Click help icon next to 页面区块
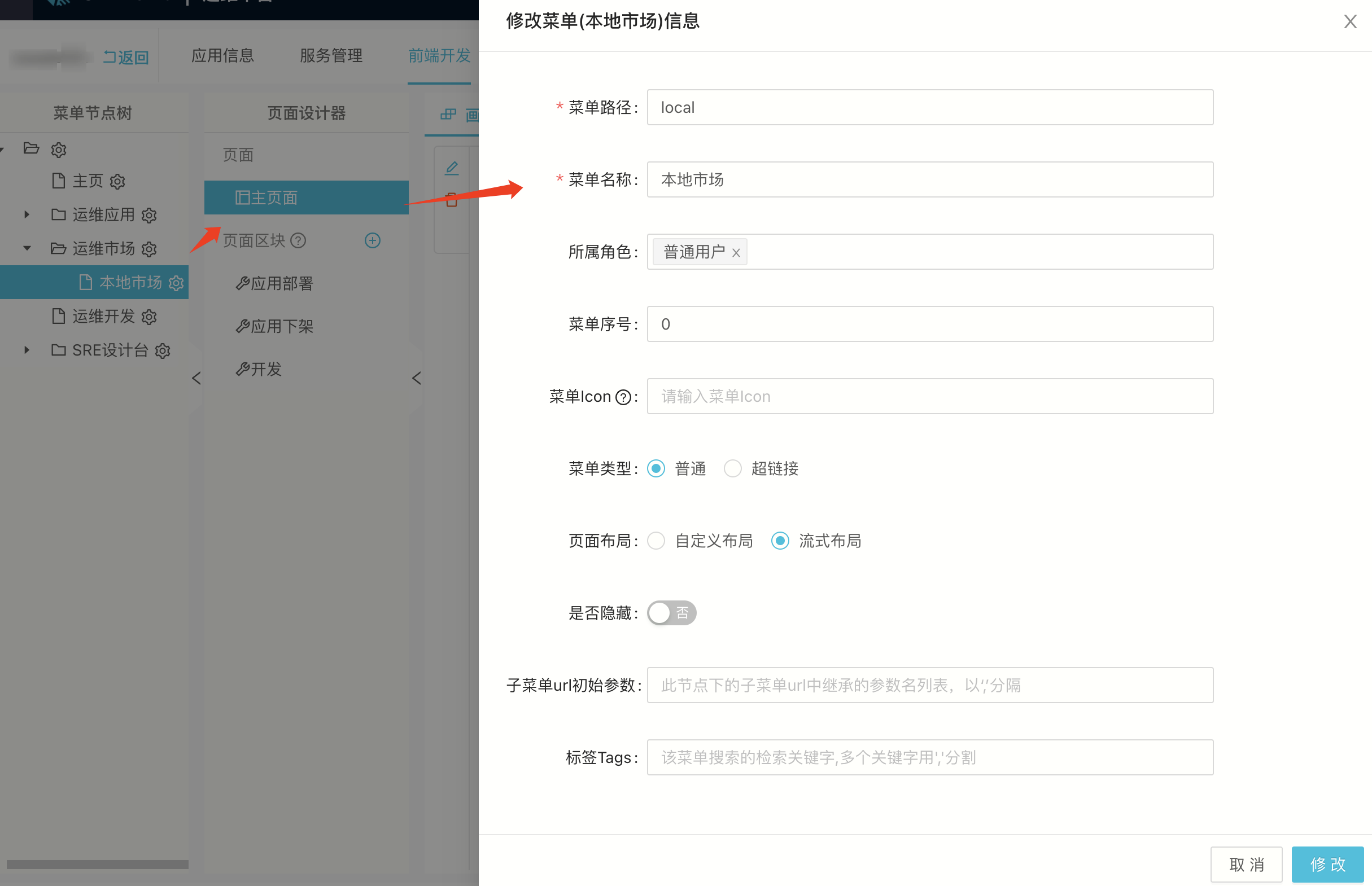Screen dimensions: 1372x886 pos(298,240)
